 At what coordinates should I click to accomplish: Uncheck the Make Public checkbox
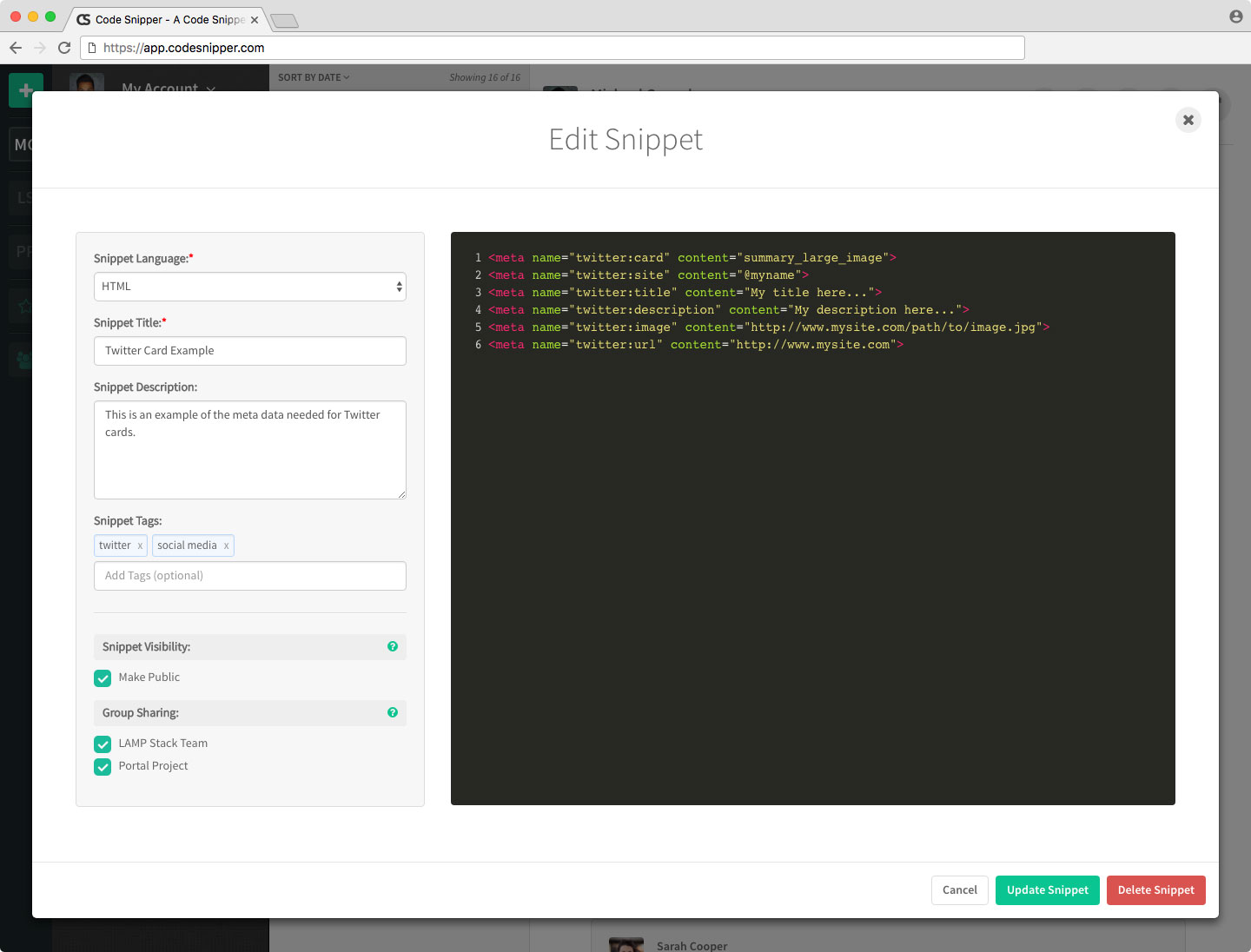pyautogui.click(x=103, y=678)
